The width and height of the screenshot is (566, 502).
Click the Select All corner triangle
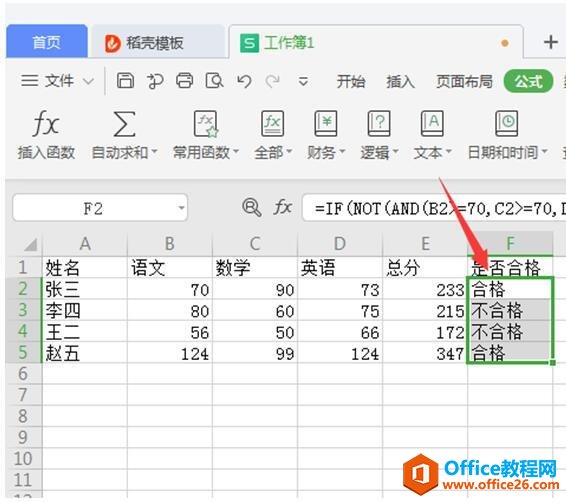31,244
